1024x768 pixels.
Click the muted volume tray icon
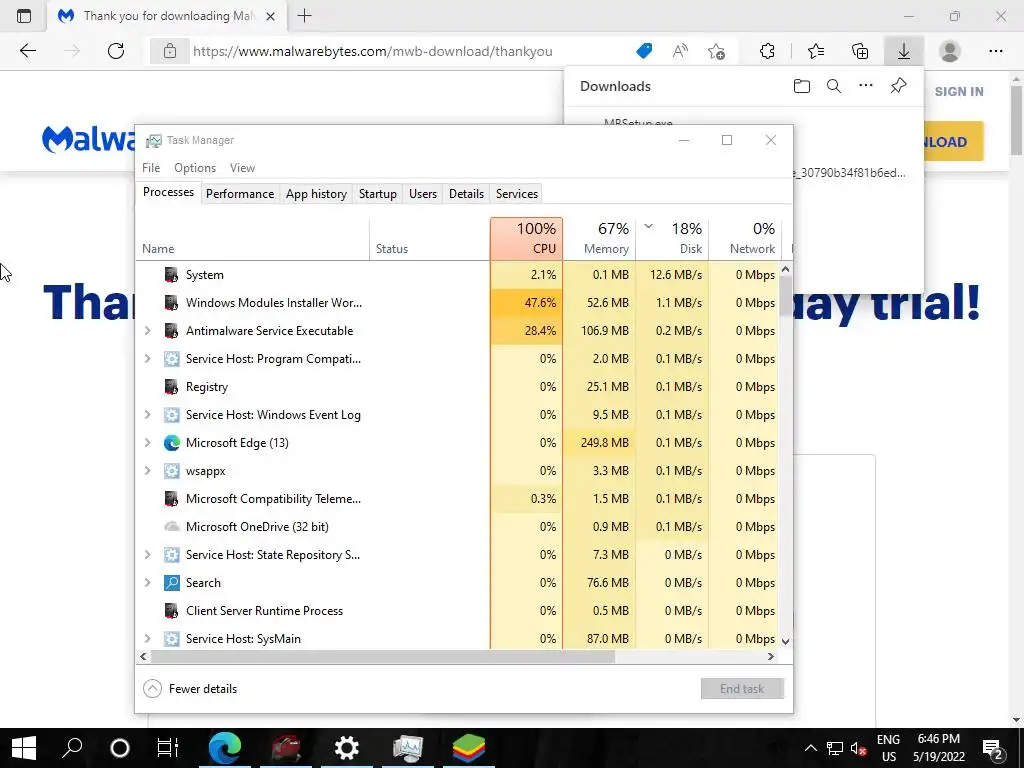(859, 748)
